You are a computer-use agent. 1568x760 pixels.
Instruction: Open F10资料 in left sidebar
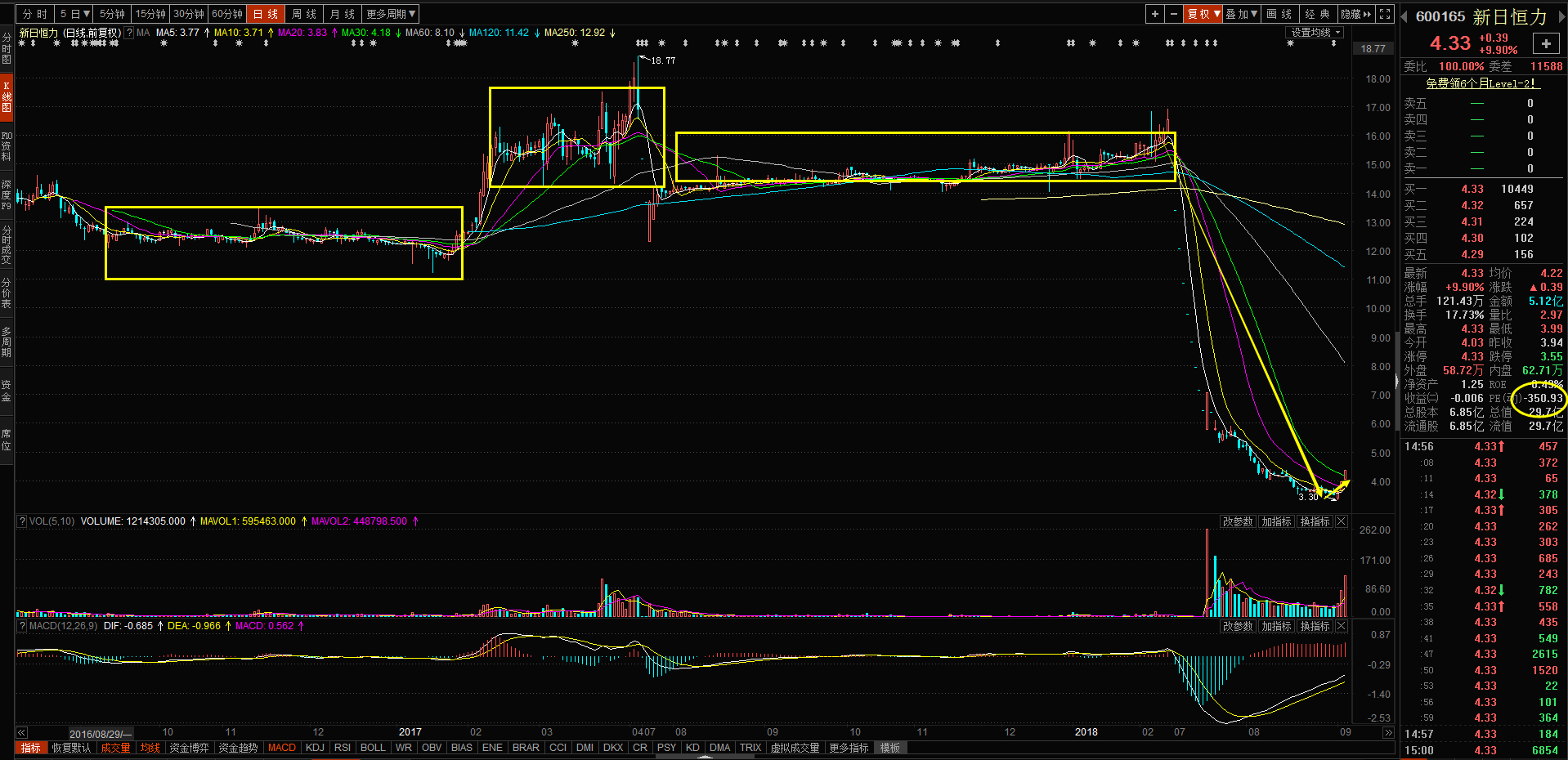click(7, 145)
